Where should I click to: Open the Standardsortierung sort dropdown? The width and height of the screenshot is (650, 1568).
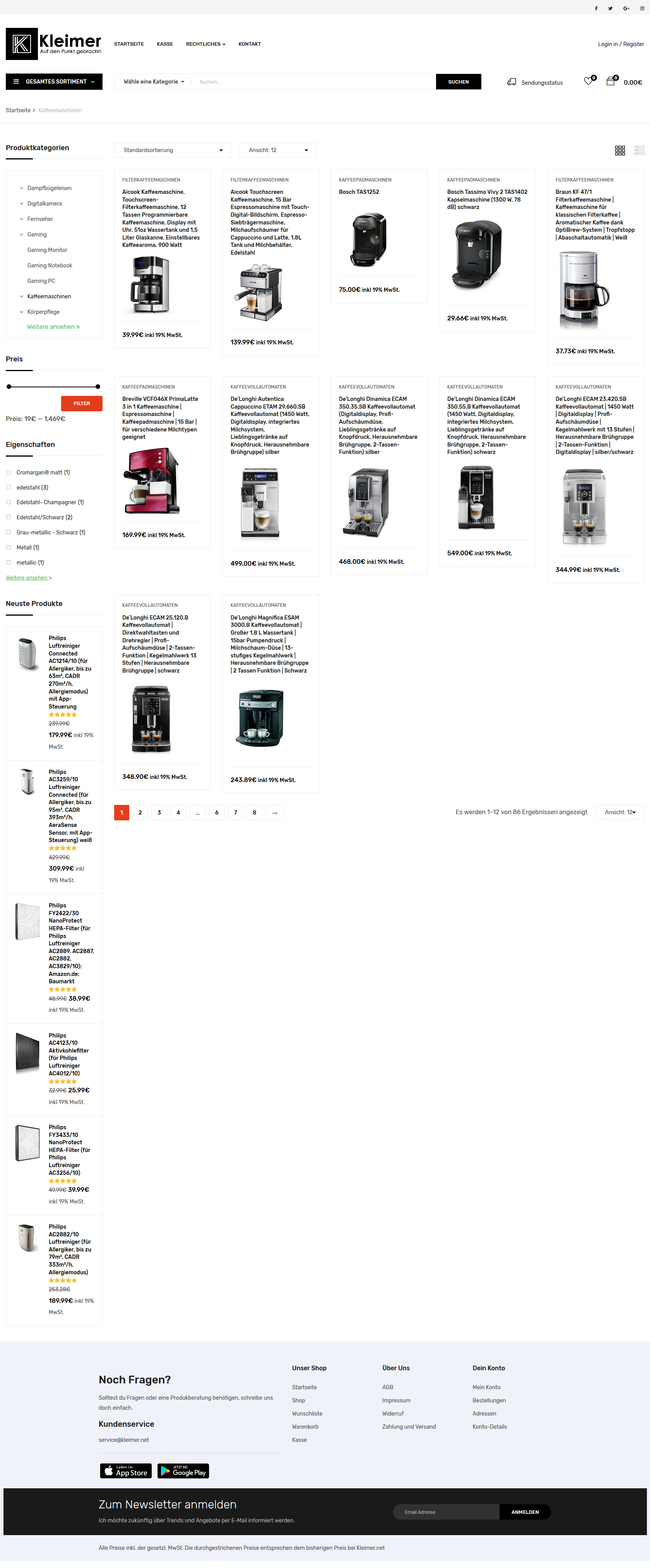[173, 151]
